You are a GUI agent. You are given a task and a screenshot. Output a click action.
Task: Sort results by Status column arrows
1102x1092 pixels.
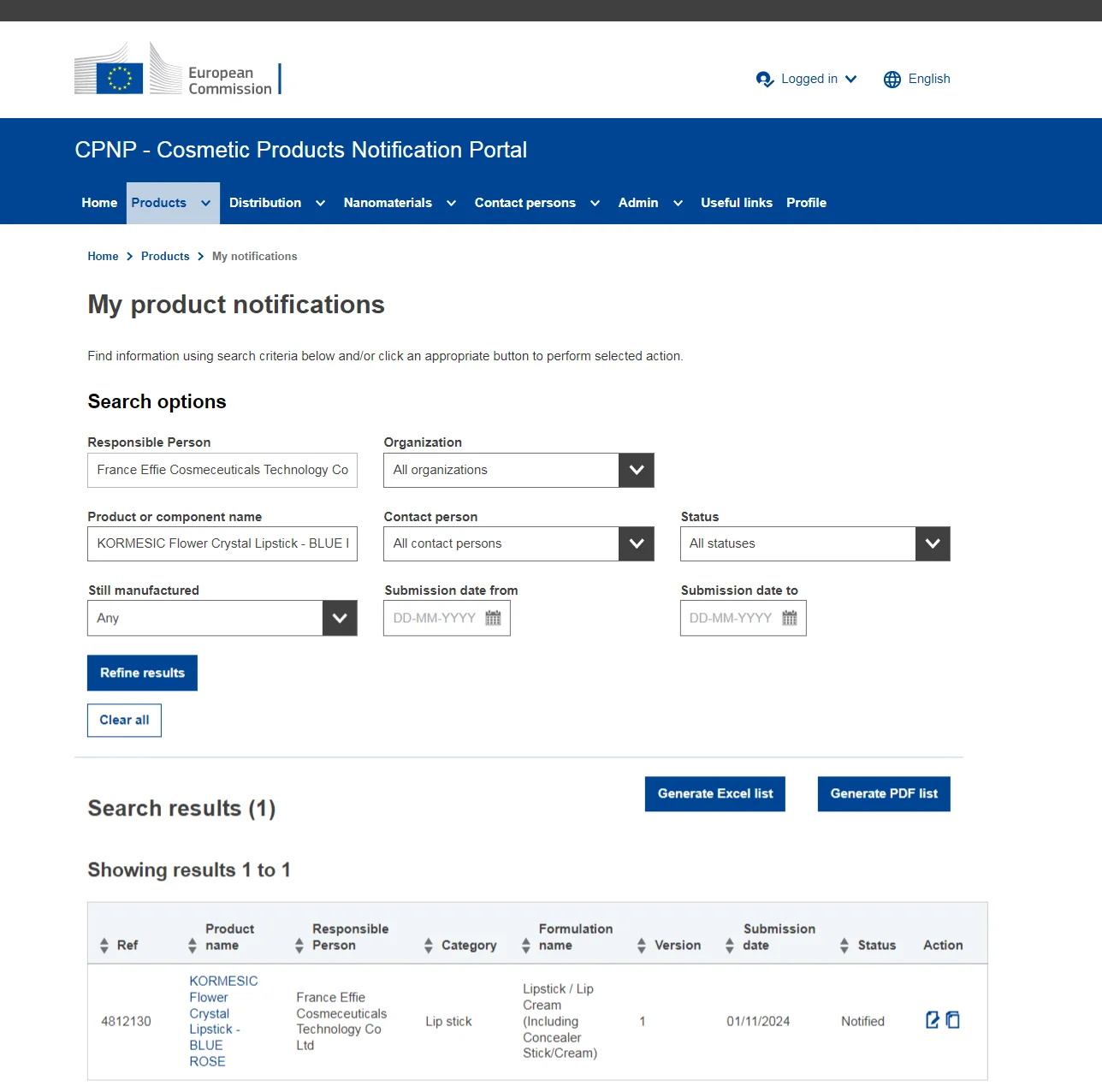844,945
